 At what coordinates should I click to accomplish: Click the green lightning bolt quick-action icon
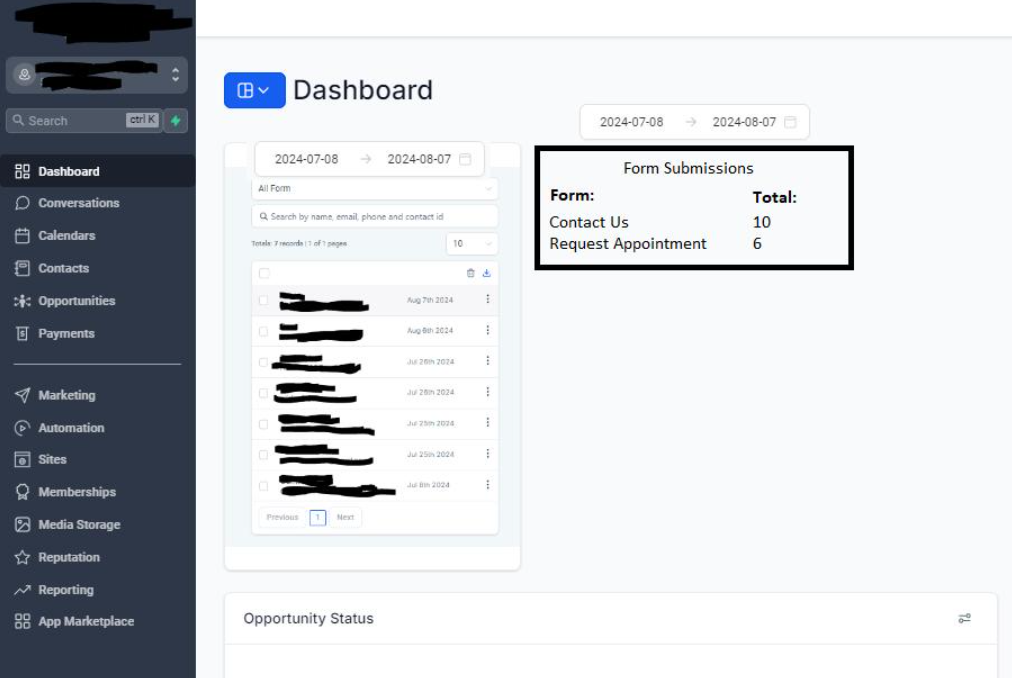(x=176, y=121)
